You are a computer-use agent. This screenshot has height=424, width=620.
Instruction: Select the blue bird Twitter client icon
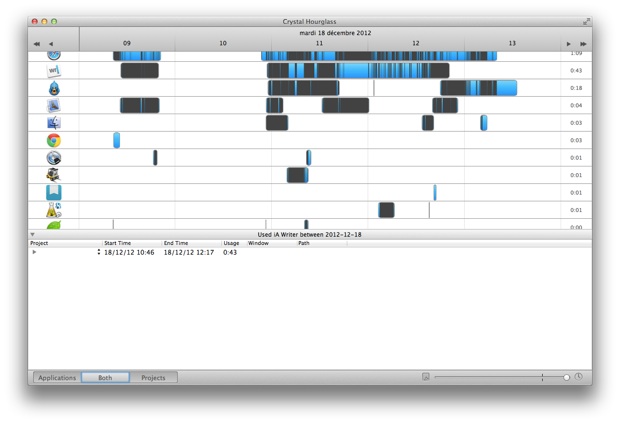(54, 88)
